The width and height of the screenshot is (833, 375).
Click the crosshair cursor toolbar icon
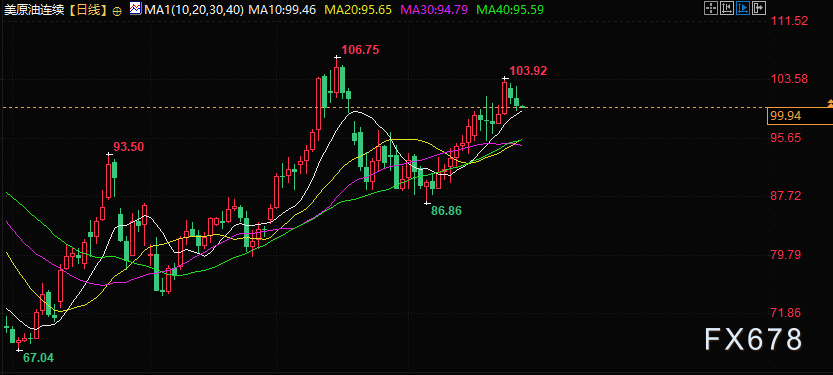coord(710,8)
